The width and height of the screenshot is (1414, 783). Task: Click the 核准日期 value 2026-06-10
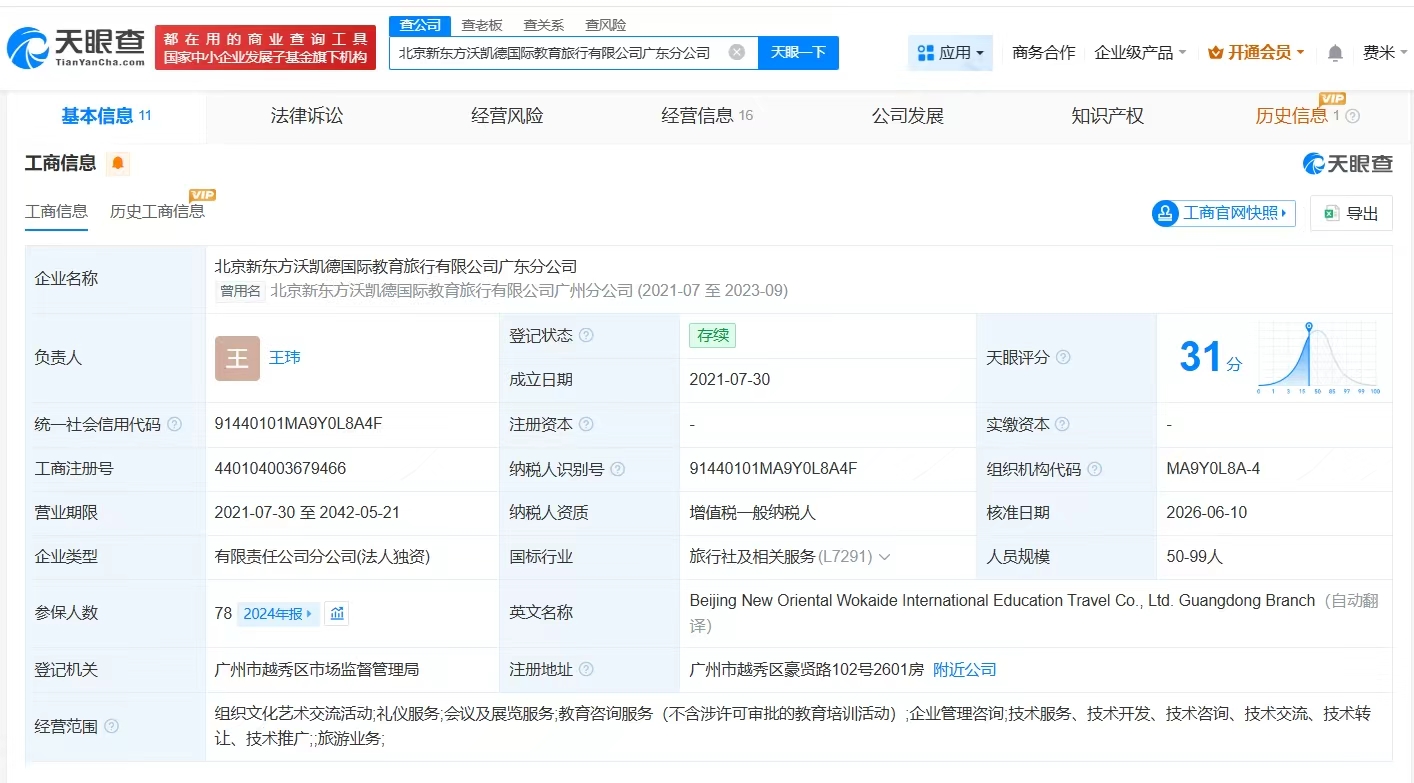pyautogui.click(x=1207, y=513)
